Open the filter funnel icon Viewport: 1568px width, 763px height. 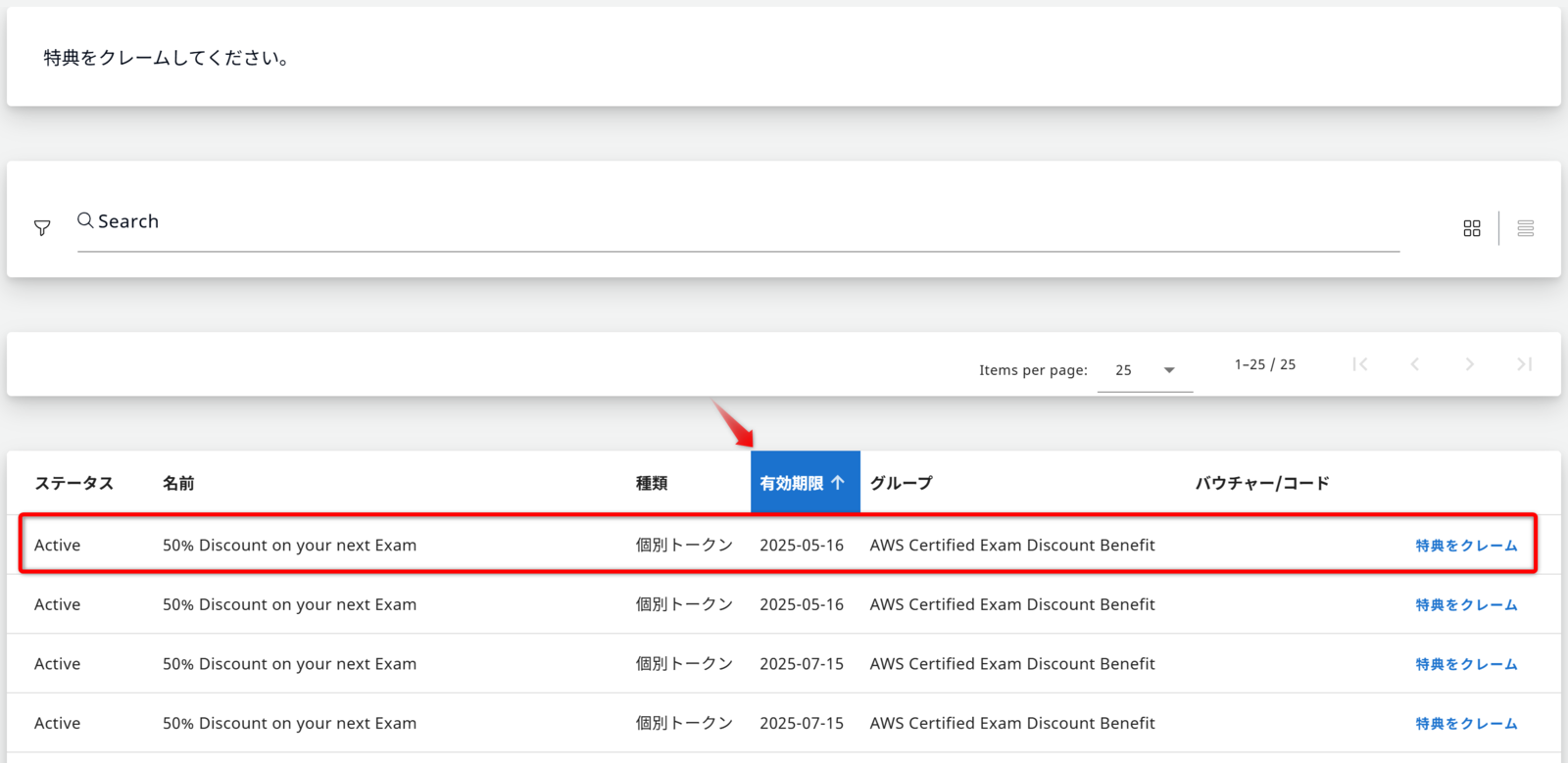pyautogui.click(x=42, y=228)
